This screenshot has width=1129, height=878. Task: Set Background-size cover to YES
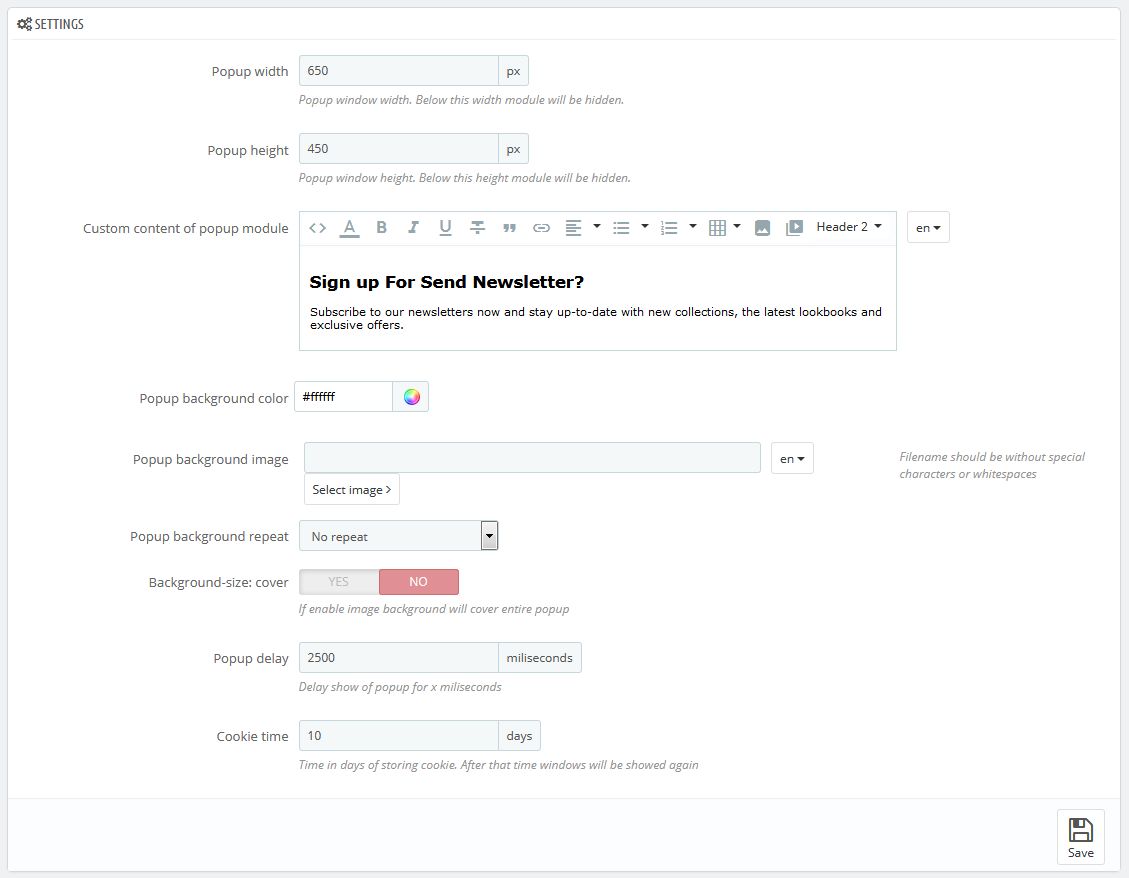339,582
